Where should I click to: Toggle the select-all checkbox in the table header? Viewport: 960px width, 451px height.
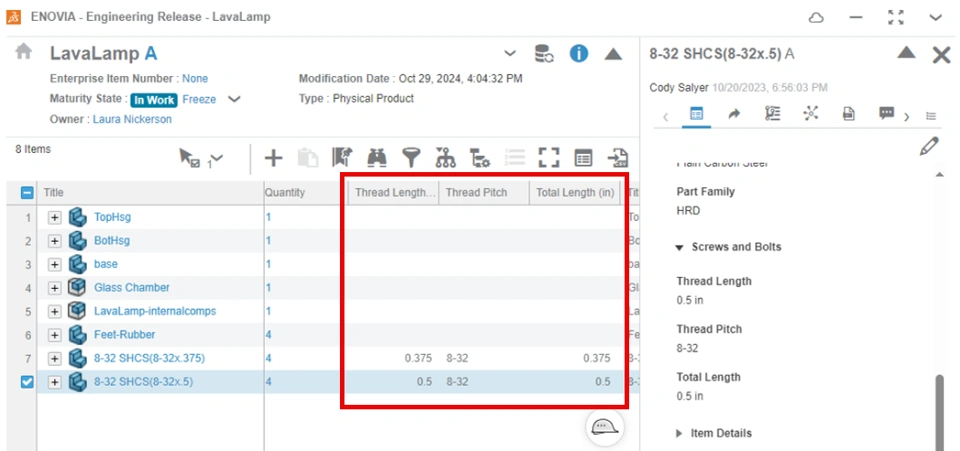pyautogui.click(x=27, y=193)
